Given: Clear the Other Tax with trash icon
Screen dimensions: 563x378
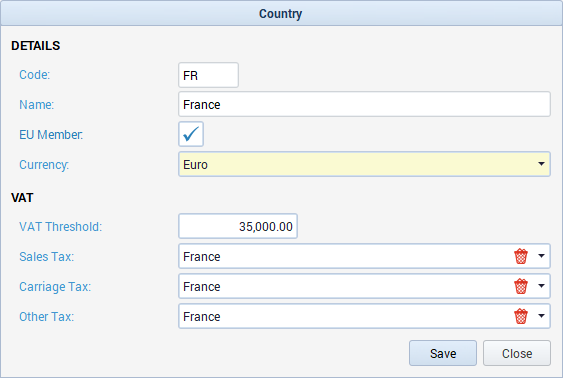Looking at the screenshot, I should pos(521,316).
